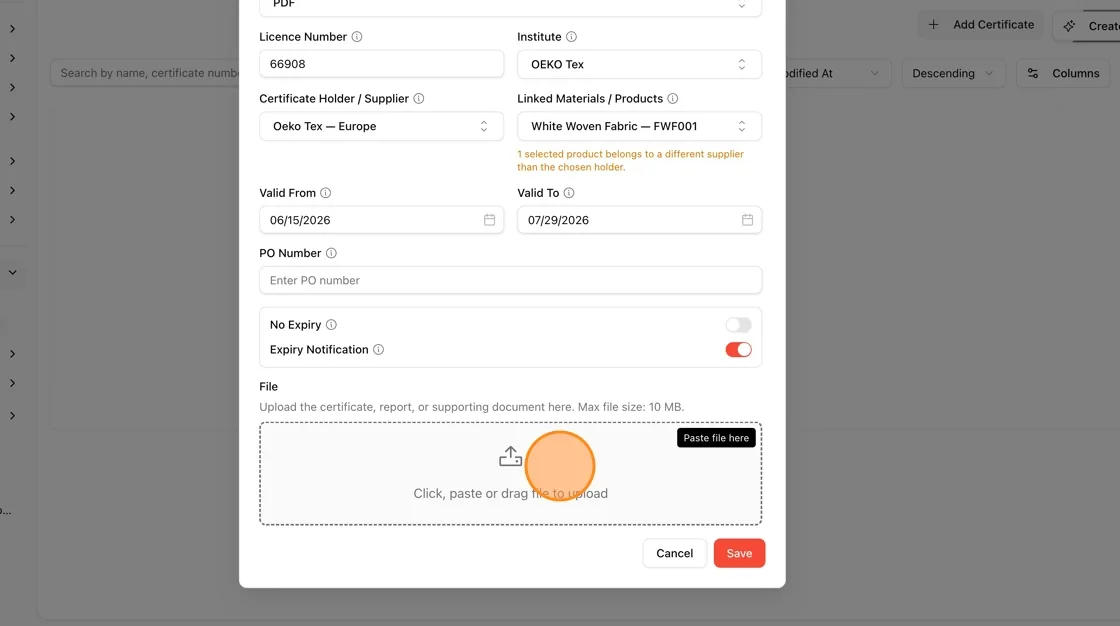Click the Valid To date field 07/29/2026
Image resolution: width=1120 pixels, height=626 pixels.
point(639,220)
